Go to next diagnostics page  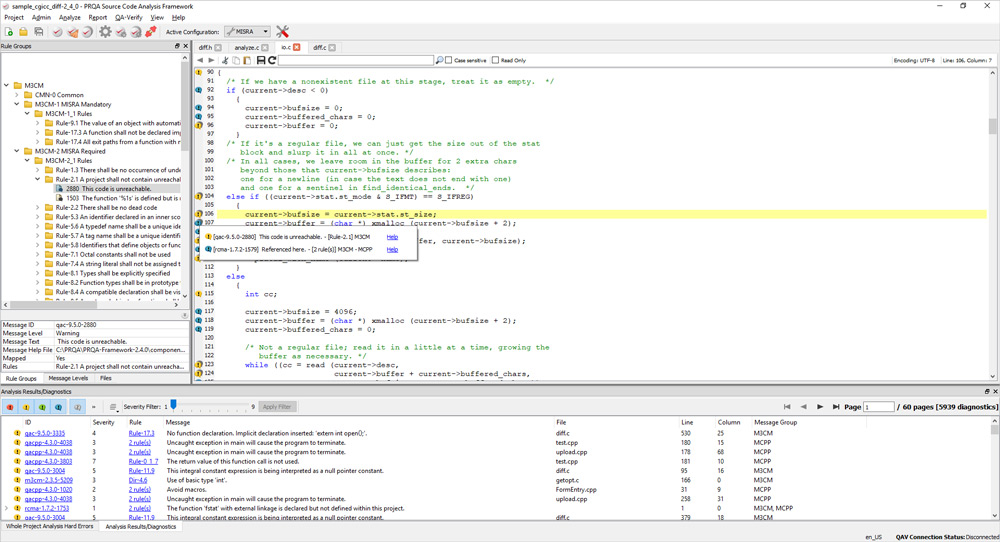pos(820,407)
